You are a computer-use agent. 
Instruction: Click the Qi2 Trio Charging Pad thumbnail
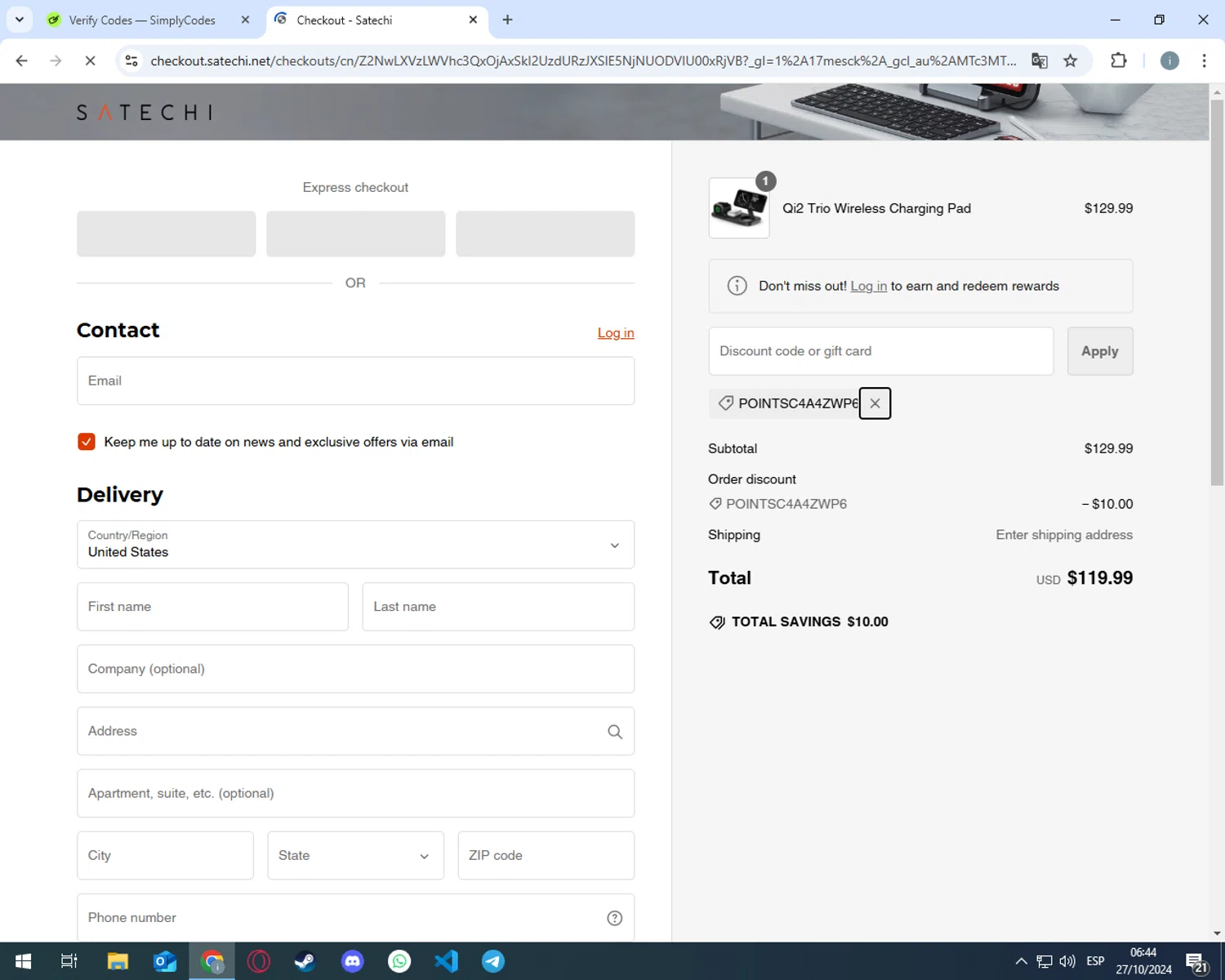[x=739, y=208]
